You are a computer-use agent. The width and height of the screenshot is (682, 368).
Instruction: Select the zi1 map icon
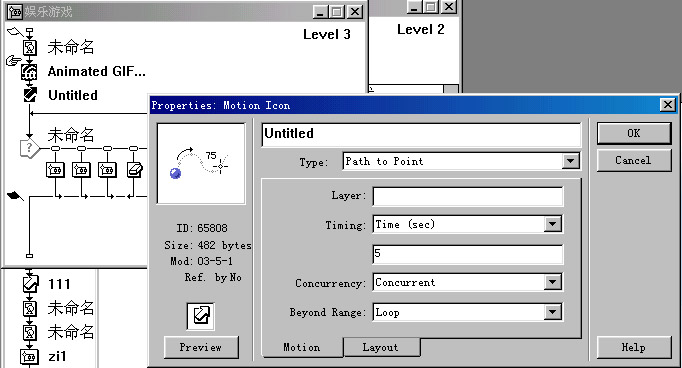pos(29,357)
